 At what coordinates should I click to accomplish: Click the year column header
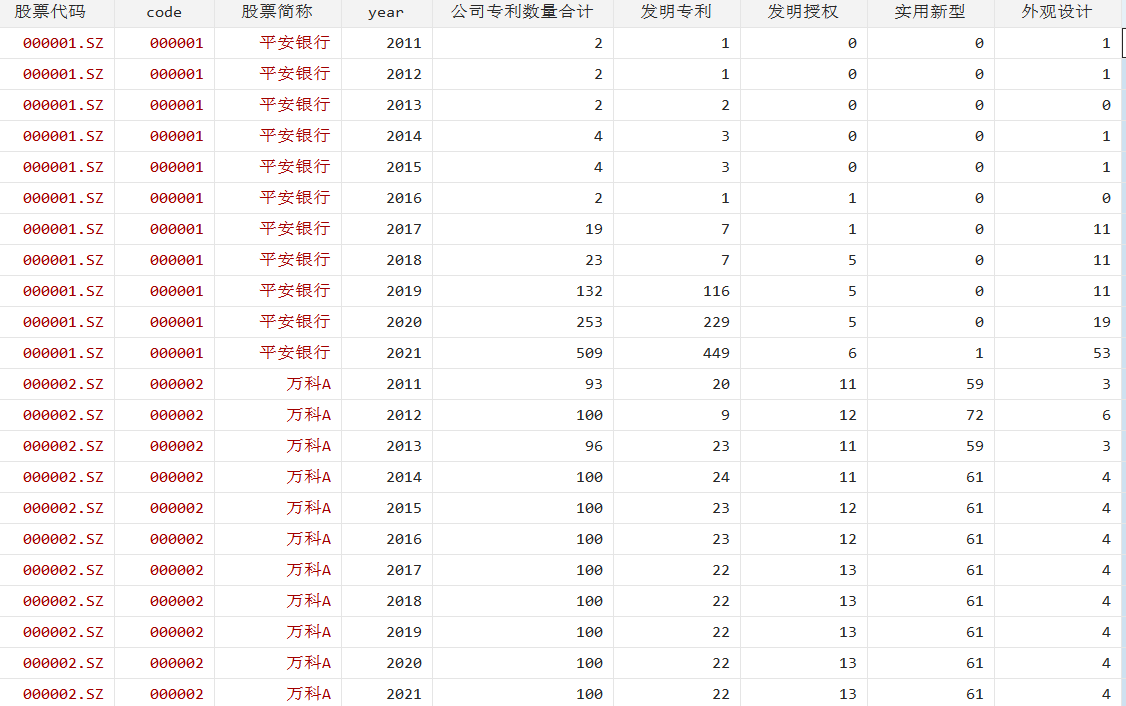coord(386,12)
